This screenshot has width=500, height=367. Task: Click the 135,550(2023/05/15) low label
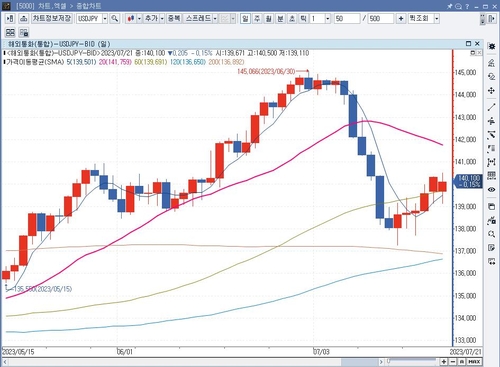[x=43, y=289]
